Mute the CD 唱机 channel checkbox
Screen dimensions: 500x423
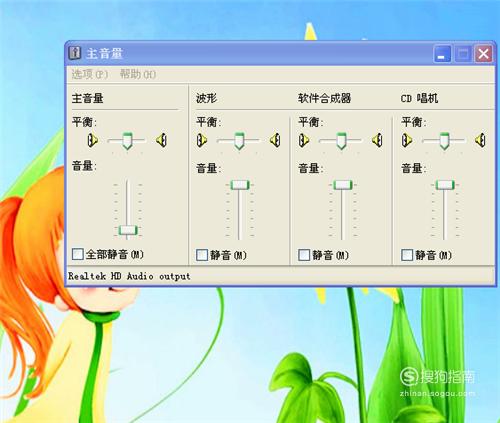point(407,255)
